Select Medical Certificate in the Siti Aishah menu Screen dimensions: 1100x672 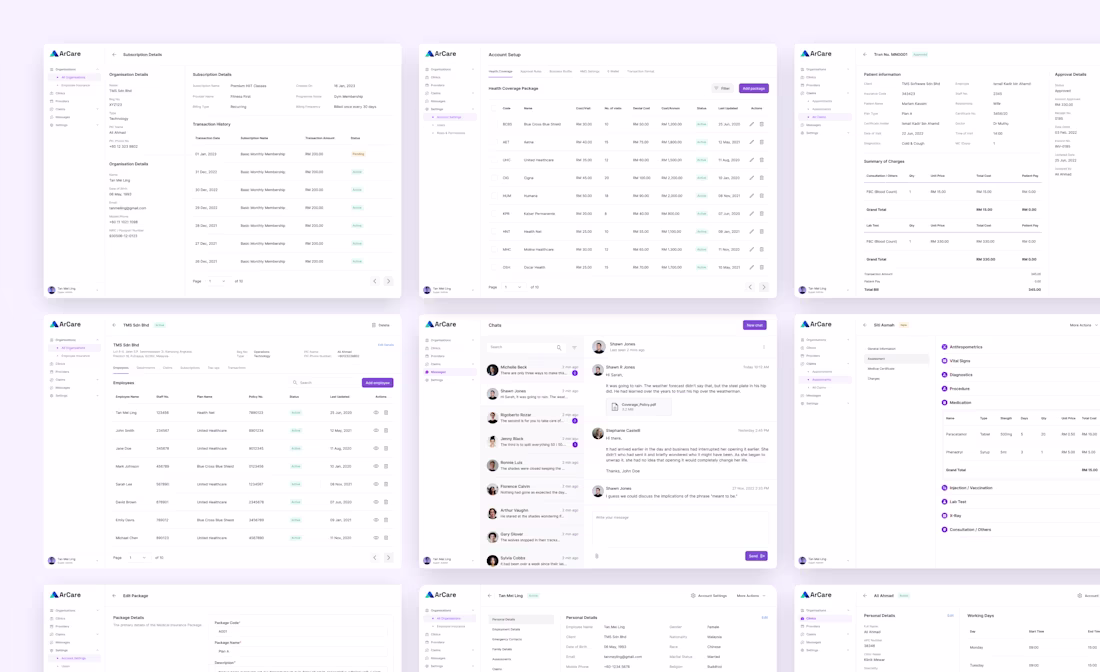pos(881,368)
